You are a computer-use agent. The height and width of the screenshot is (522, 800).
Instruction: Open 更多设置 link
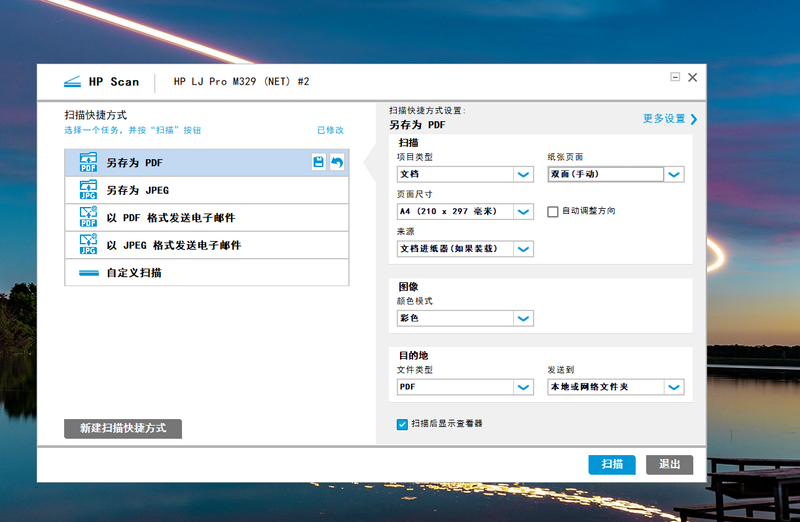(x=669, y=118)
